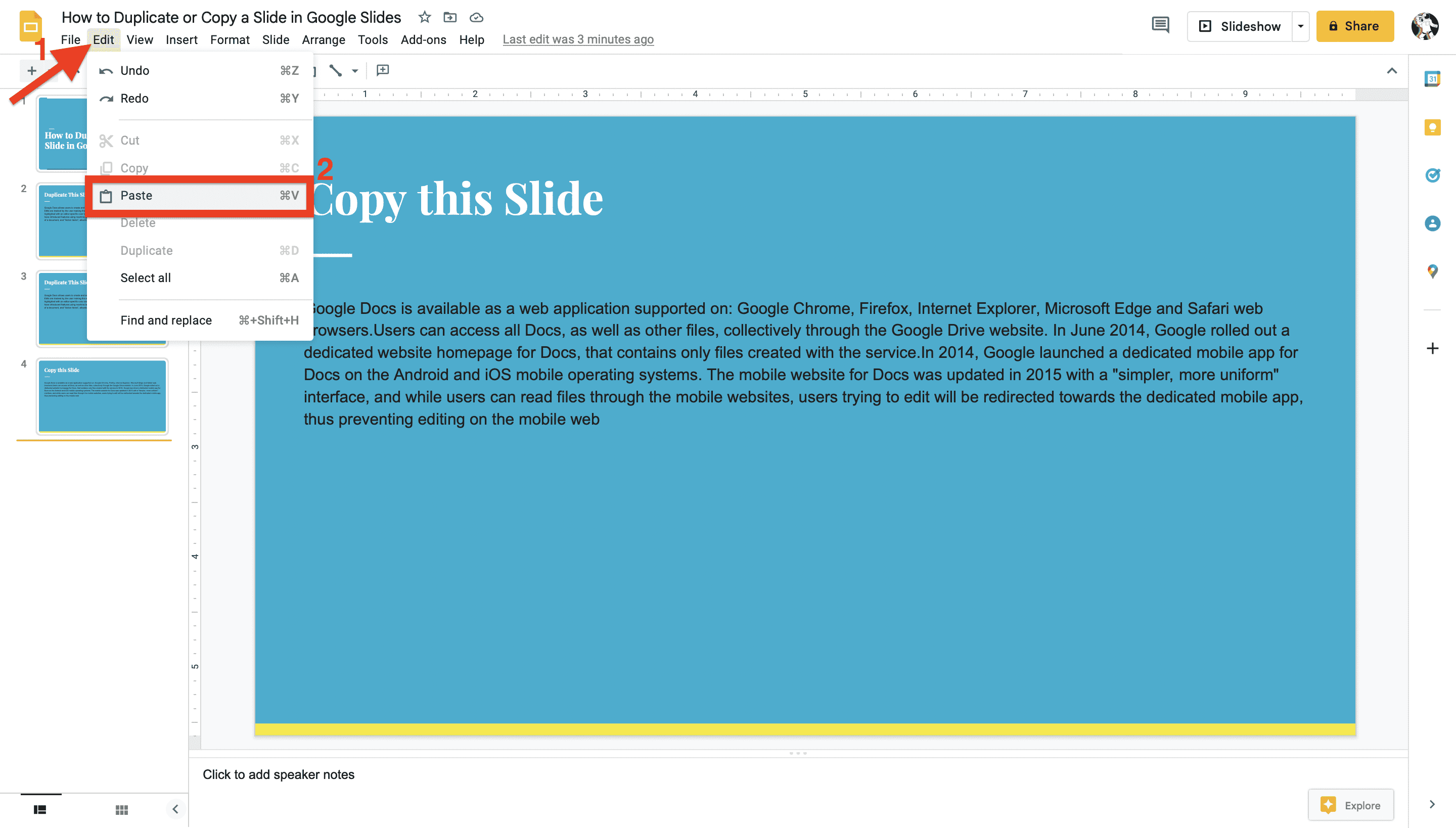Open Google Calendar in the side panel
The image size is (1456, 828).
click(x=1434, y=78)
